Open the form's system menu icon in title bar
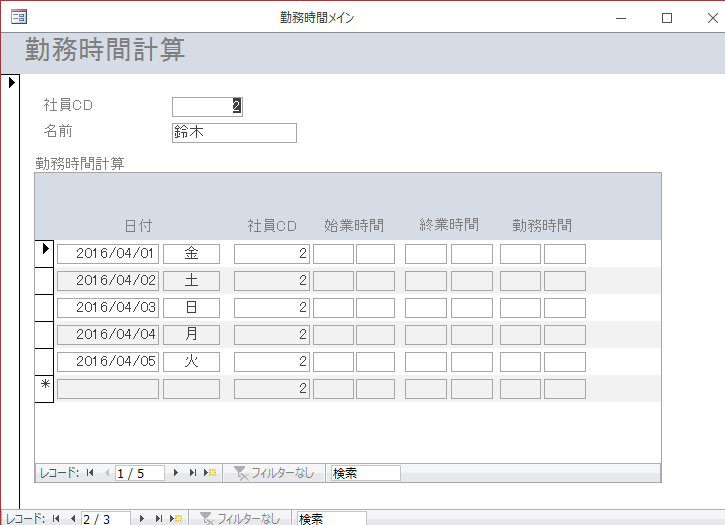This screenshot has height=525, width=725. click(19, 17)
